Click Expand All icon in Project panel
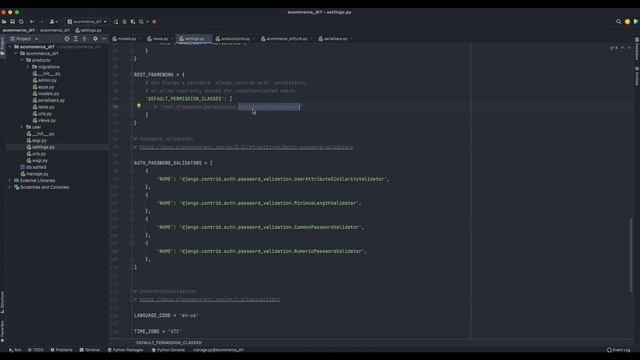The height and width of the screenshot is (360, 640). [76, 39]
